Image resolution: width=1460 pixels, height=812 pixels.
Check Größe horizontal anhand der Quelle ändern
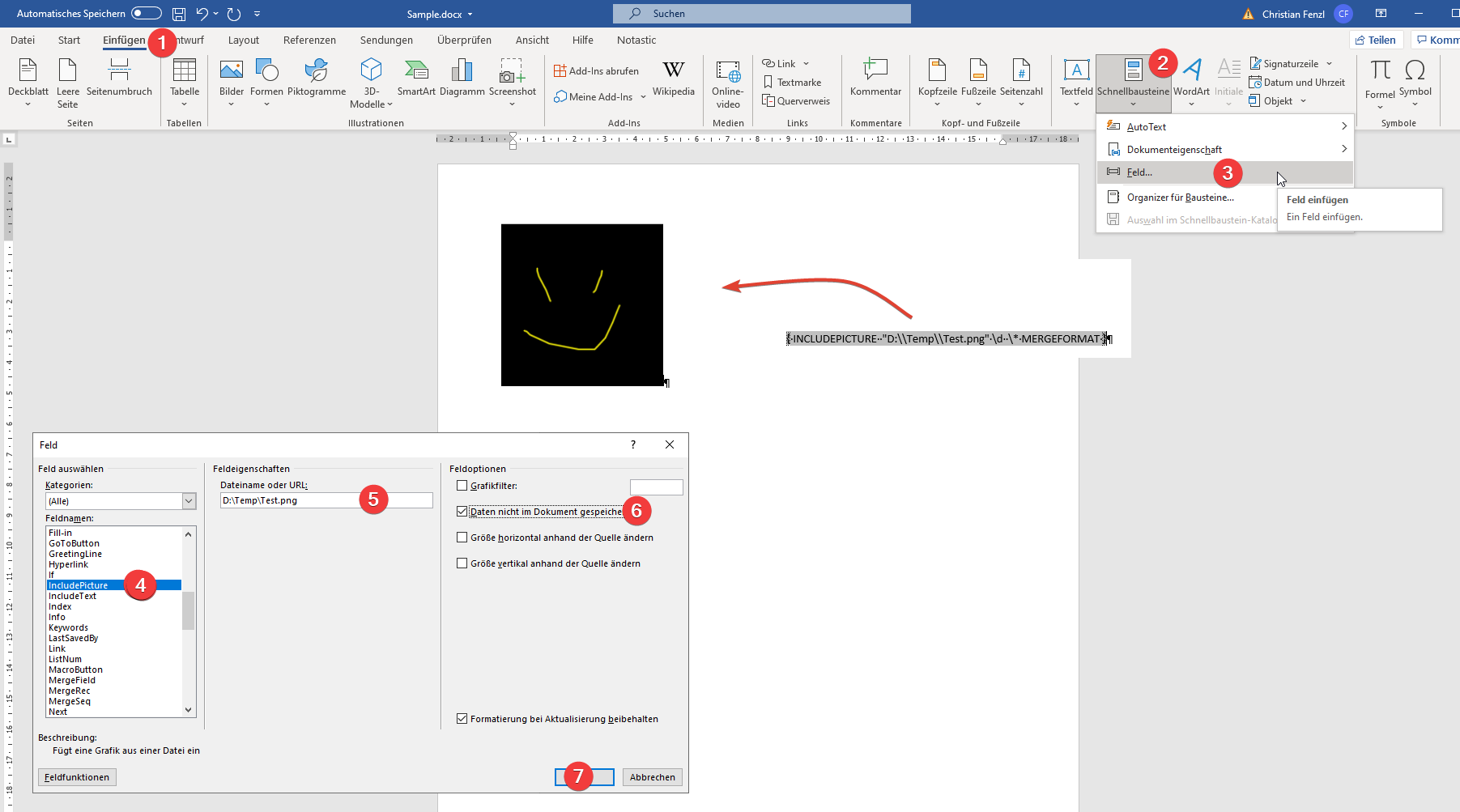coord(462,538)
